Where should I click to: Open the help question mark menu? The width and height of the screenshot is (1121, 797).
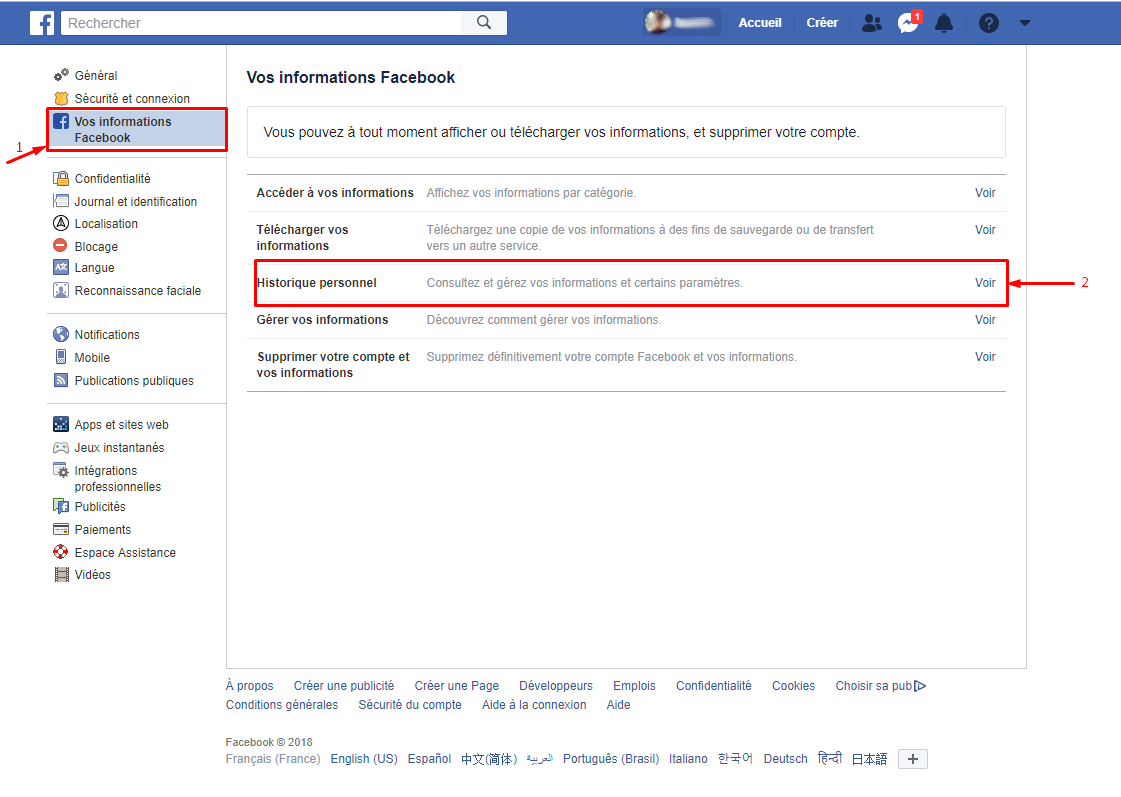click(x=989, y=23)
